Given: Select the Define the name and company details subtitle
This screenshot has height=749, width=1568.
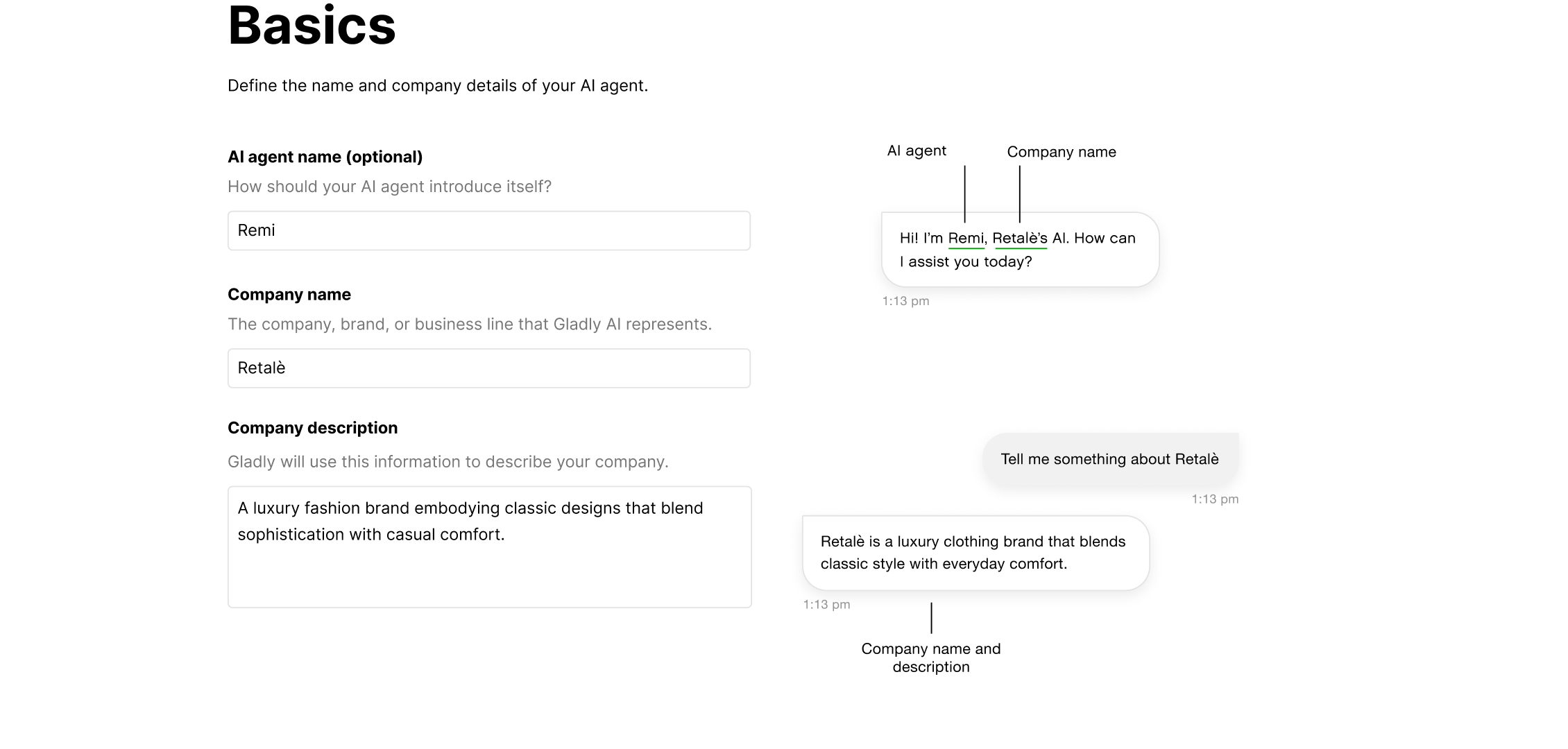Looking at the screenshot, I should coord(437,85).
